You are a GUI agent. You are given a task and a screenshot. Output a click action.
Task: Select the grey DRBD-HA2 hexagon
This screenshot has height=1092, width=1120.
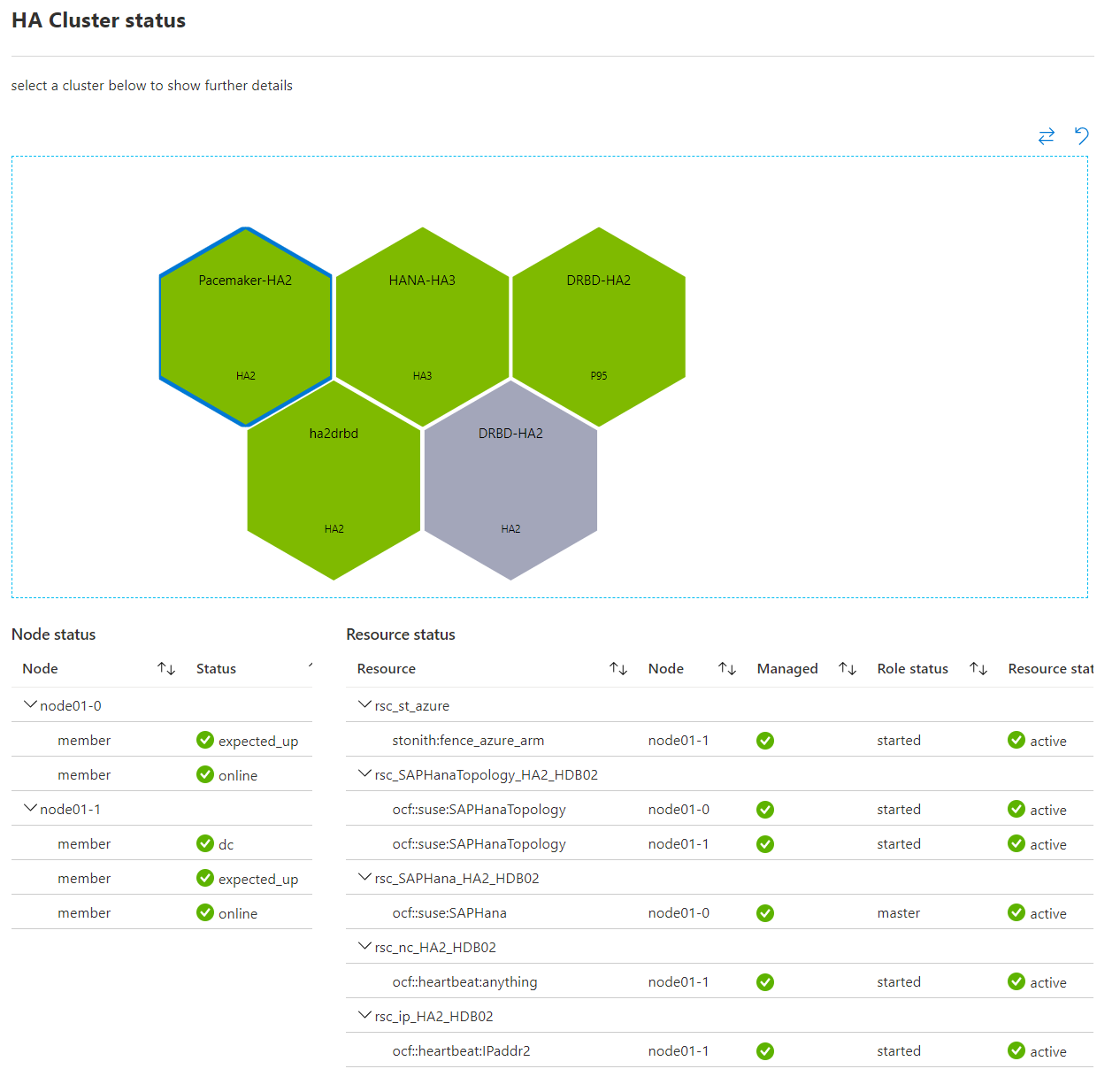tap(511, 481)
